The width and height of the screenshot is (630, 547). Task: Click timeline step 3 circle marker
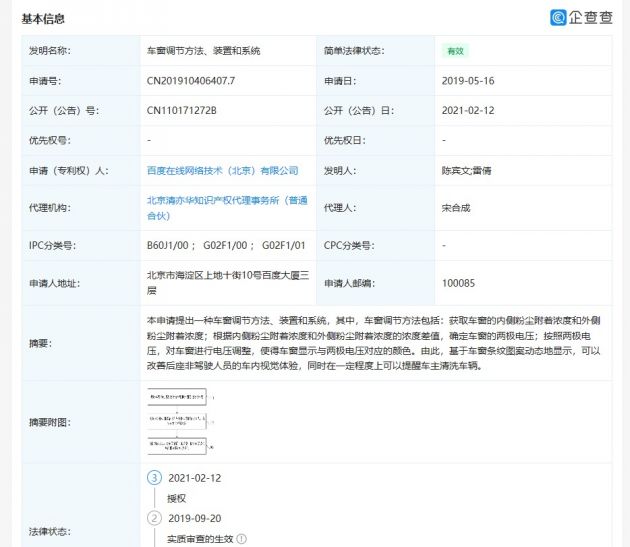click(x=154, y=478)
